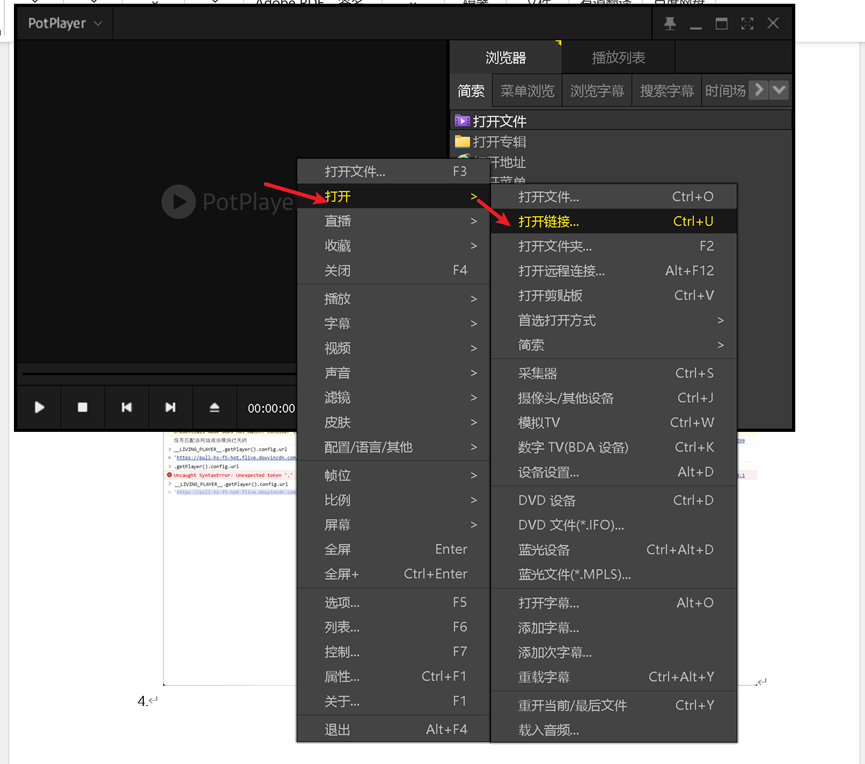865x764 pixels.
Task: Click the eject/open file icon
Action: [x=214, y=407]
